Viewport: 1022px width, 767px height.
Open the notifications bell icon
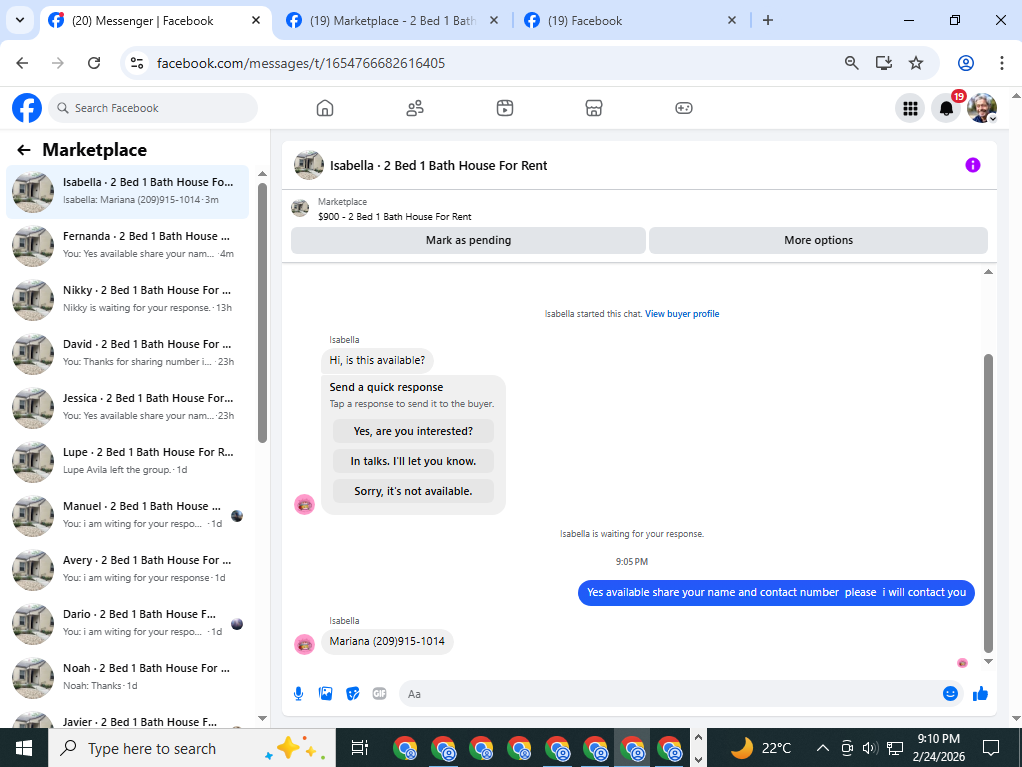(x=946, y=108)
